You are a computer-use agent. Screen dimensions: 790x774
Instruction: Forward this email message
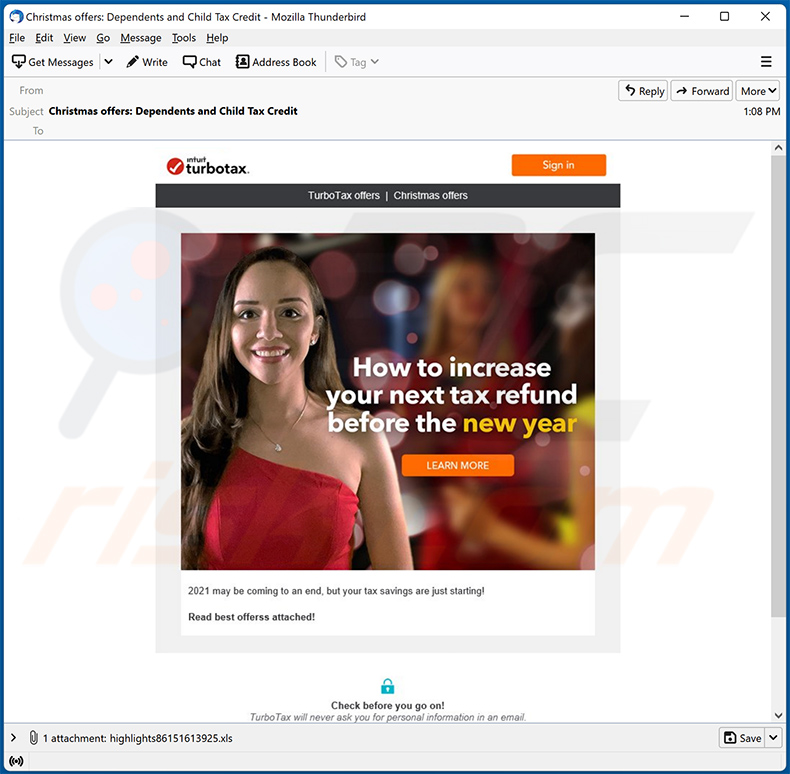pyautogui.click(x=701, y=91)
